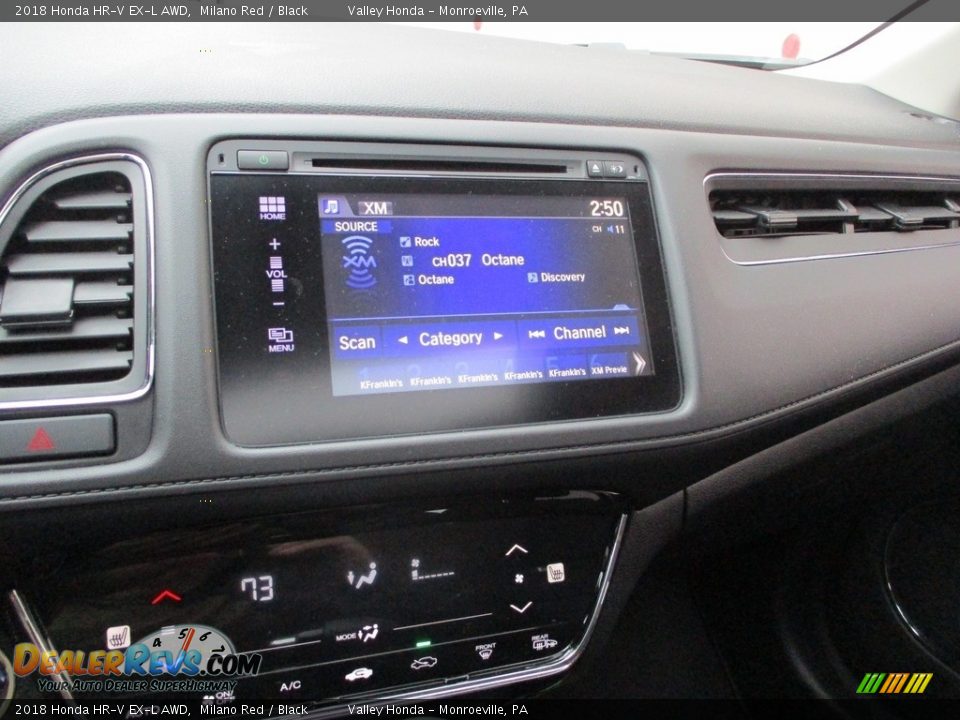The width and height of the screenshot is (960, 720).
Task: Select preset 6 XM Preview
Action: pos(609,366)
